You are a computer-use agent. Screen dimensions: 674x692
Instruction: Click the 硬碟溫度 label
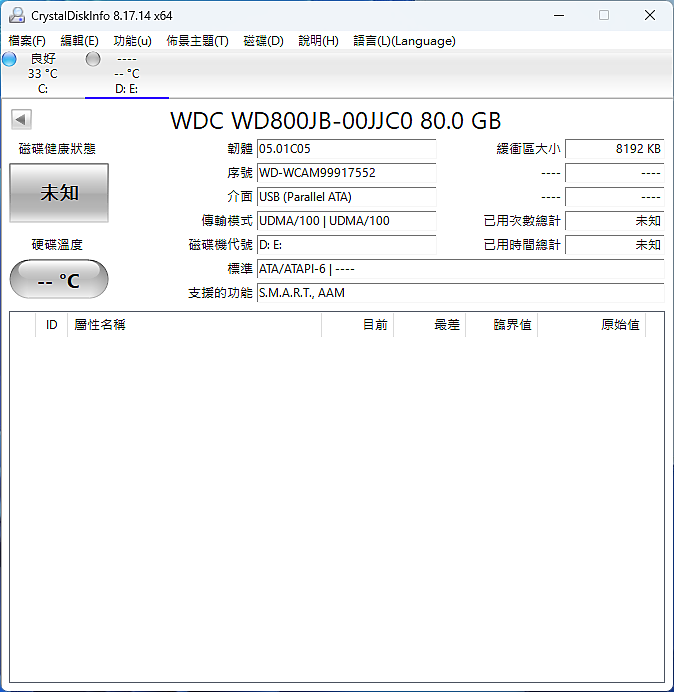57,244
